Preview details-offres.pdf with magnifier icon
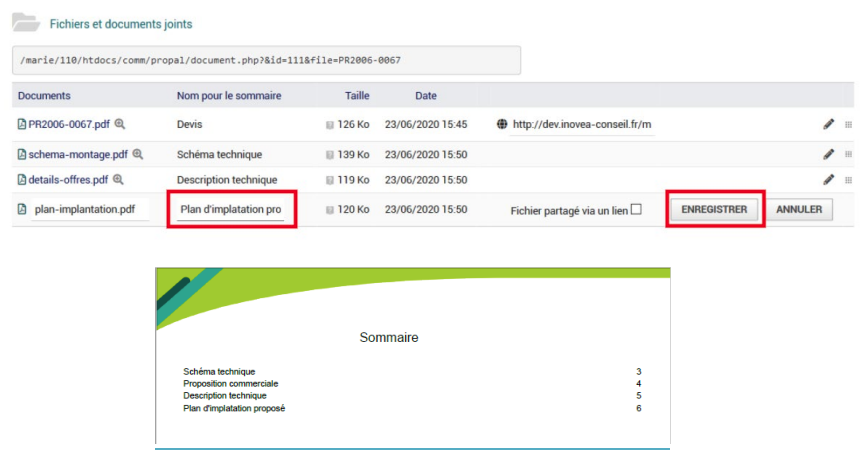The height and width of the screenshot is (469, 866). click(x=118, y=180)
